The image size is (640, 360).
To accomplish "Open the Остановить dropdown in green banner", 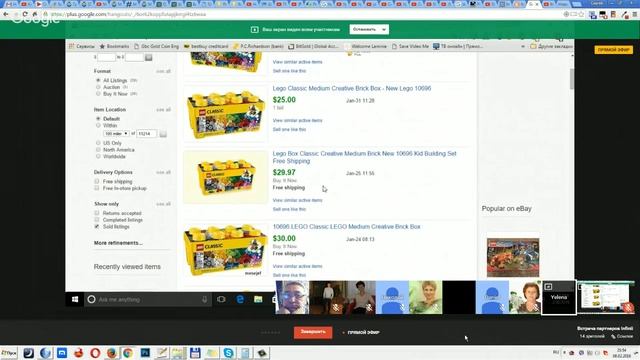I will coord(369,29).
